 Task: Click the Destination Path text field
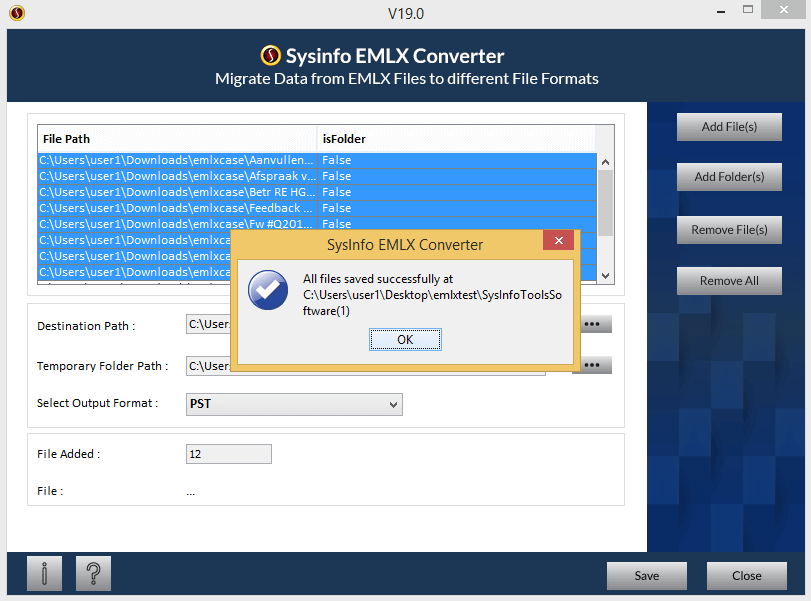point(208,324)
